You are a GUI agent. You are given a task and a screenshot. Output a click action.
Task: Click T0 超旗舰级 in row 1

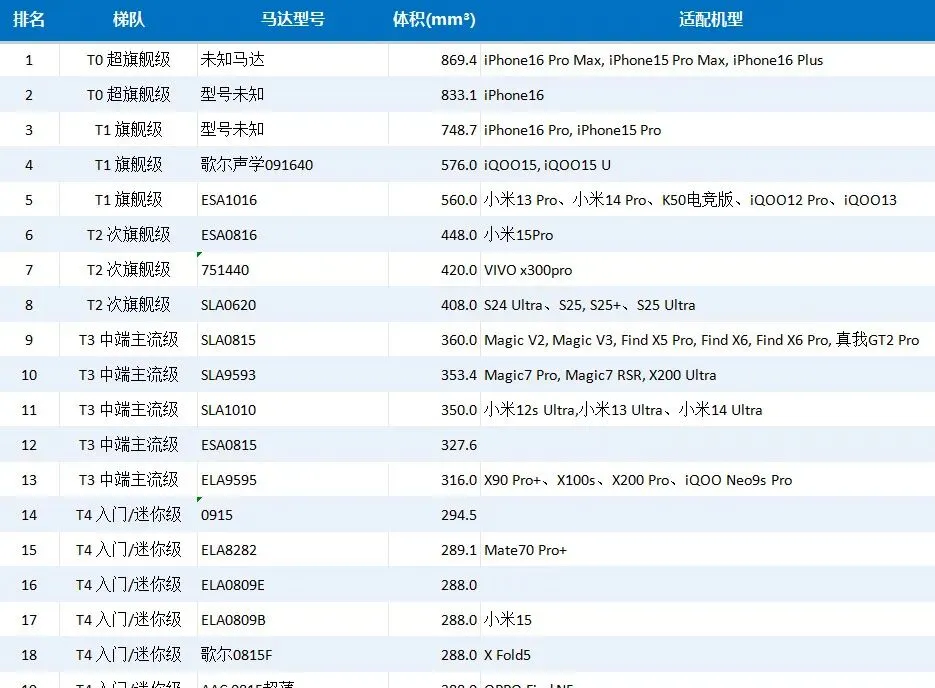pyautogui.click(x=128, y=60)
